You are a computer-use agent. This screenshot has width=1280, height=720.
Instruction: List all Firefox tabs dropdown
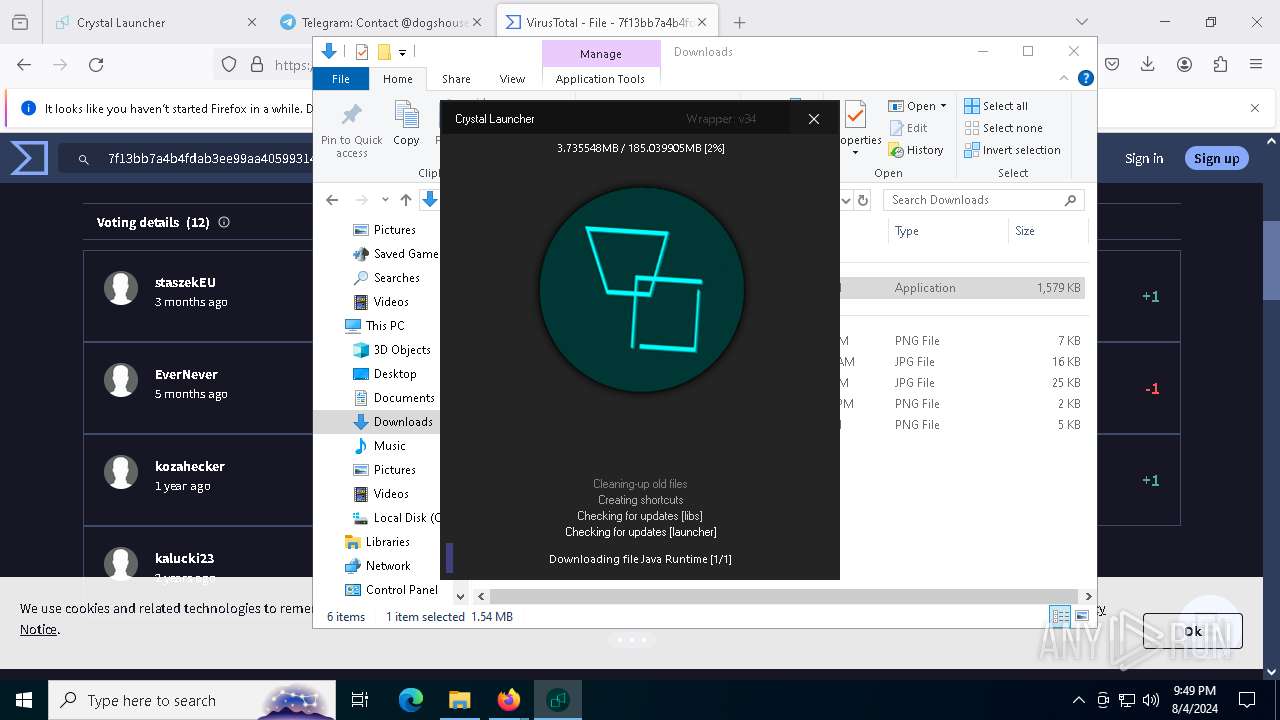pyautogui.click(x=1082, y=22)
